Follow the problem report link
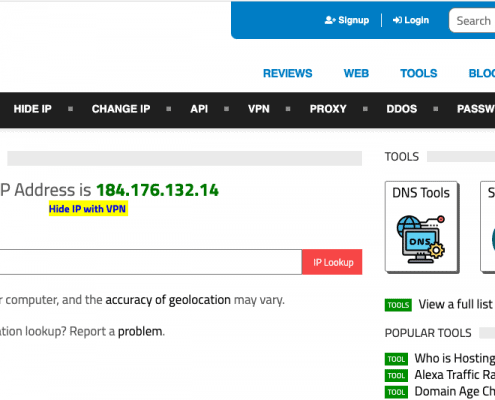Image resolution: width=495 pixels, height=400 pixels. pyautogui.click(x=140, y=331)
